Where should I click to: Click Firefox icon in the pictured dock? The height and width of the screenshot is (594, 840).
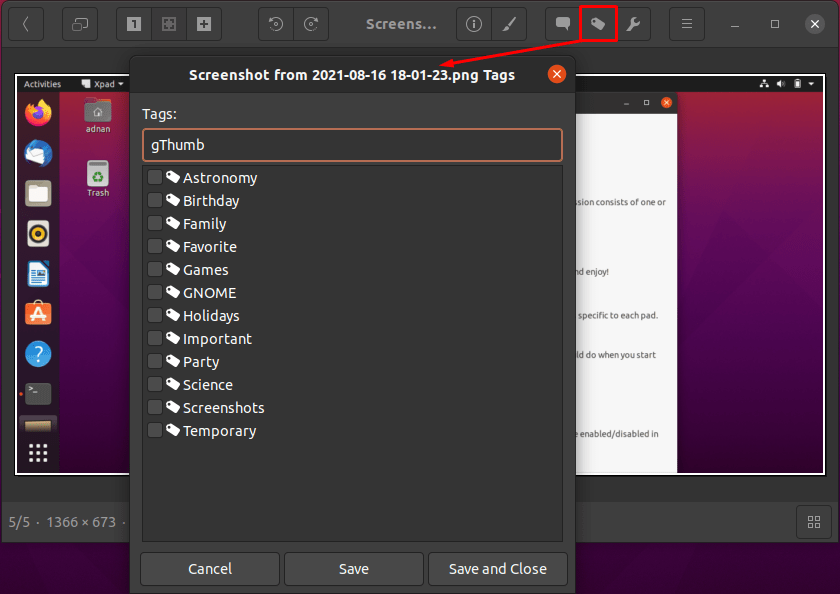38,113
